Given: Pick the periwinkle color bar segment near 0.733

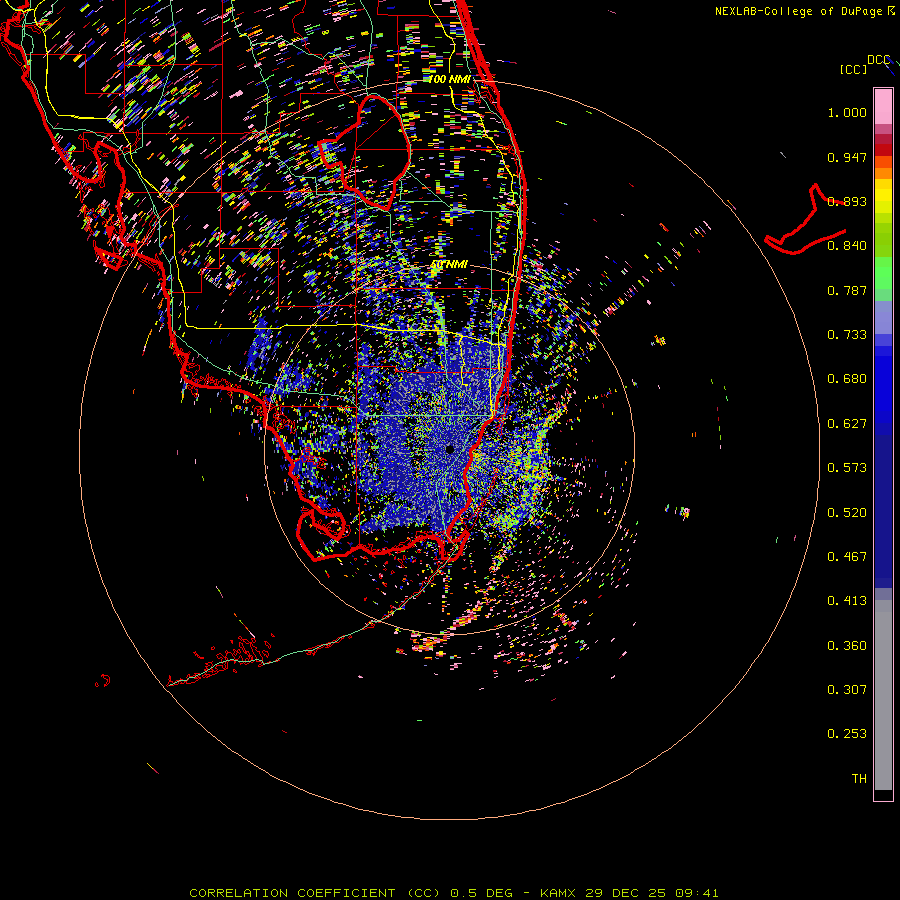Looking at the screenshot, I should [883, 318].
